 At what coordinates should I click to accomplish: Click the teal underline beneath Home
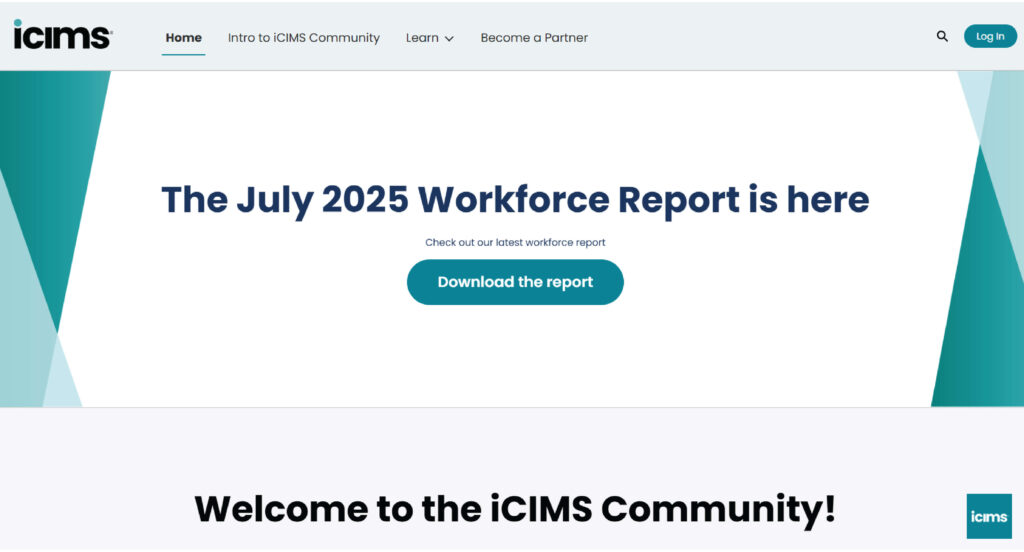(x=184, y=54)
